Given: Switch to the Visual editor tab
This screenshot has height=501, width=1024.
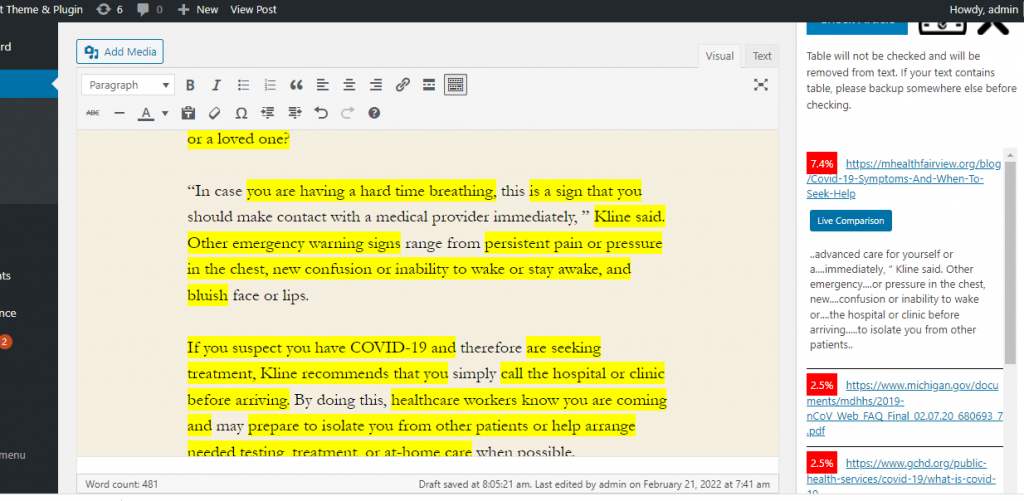Looking at the screenshot, I should point(720,56).
